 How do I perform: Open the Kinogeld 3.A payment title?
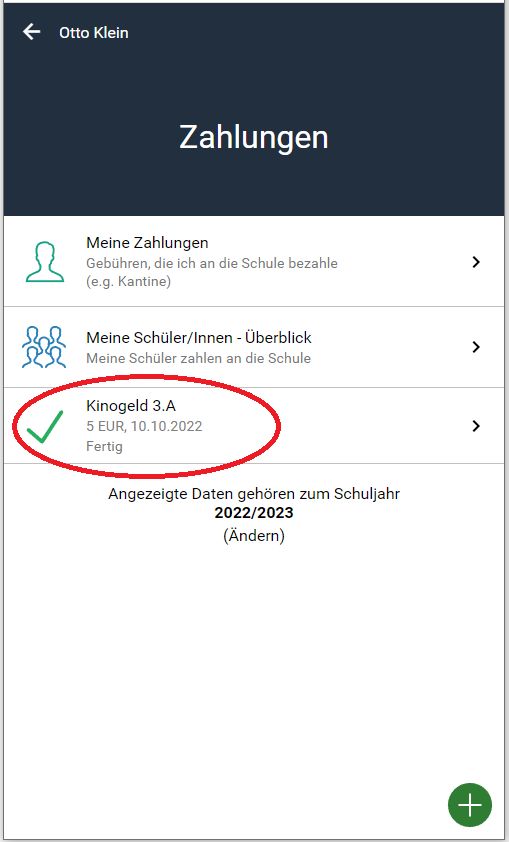click(131, 406)
